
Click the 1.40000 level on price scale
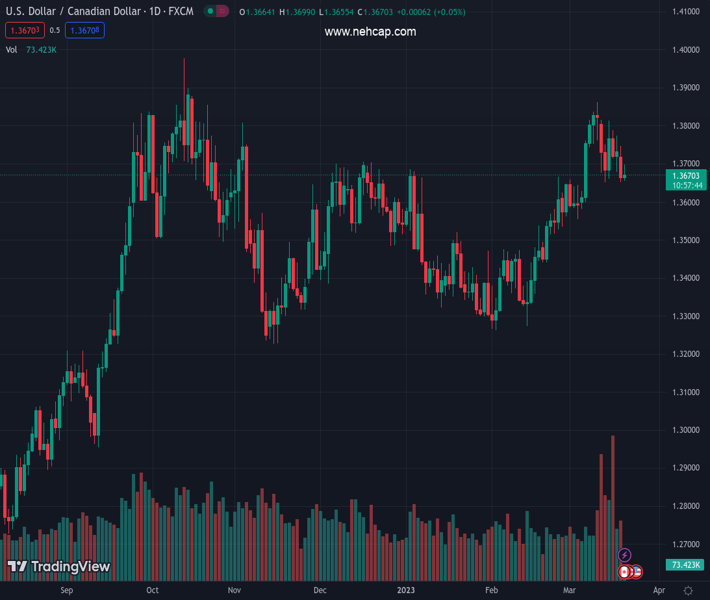click(685, 50)
